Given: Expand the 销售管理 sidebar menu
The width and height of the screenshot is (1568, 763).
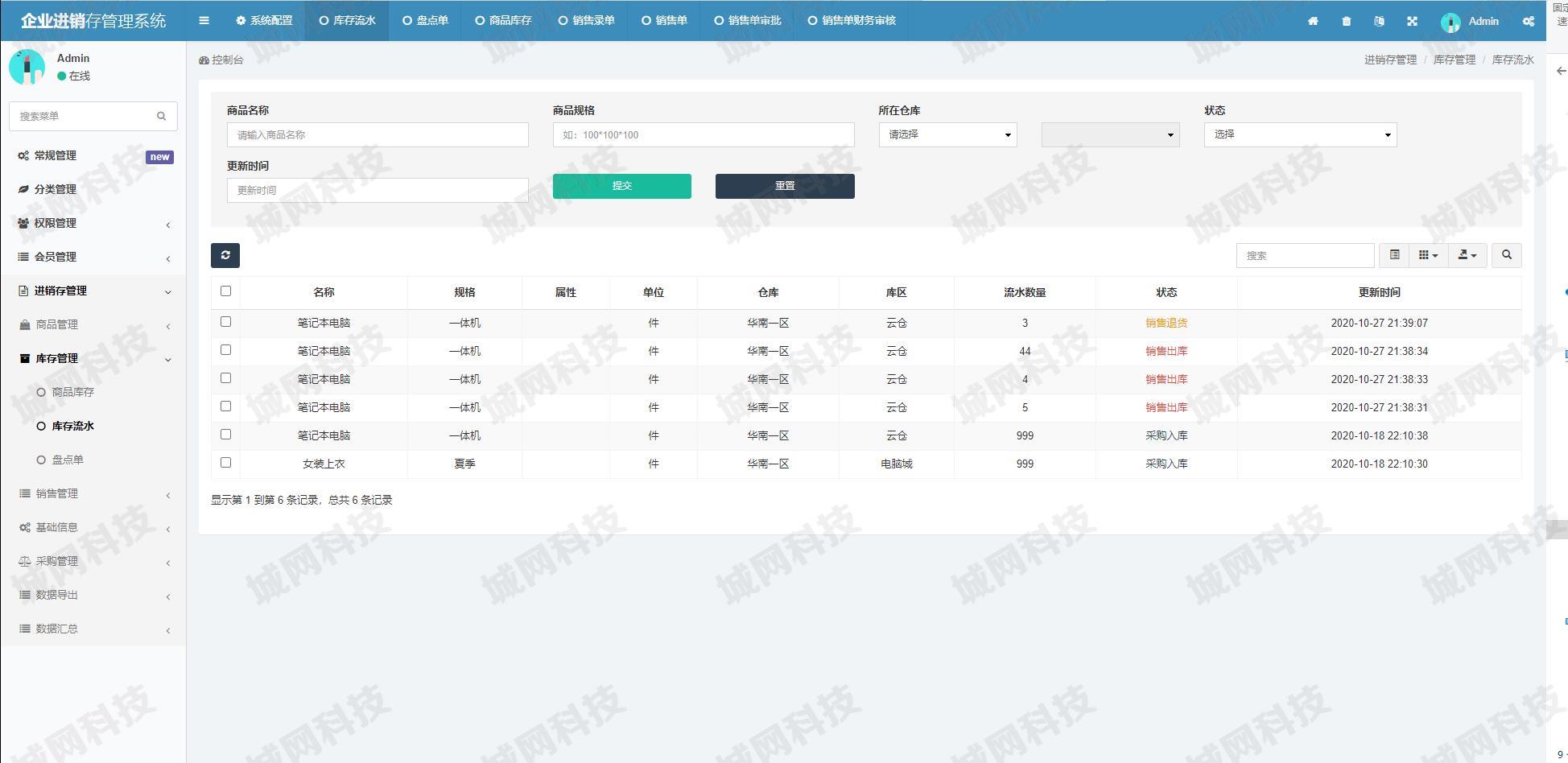Looking at the screenshot, I should [93, 493].
